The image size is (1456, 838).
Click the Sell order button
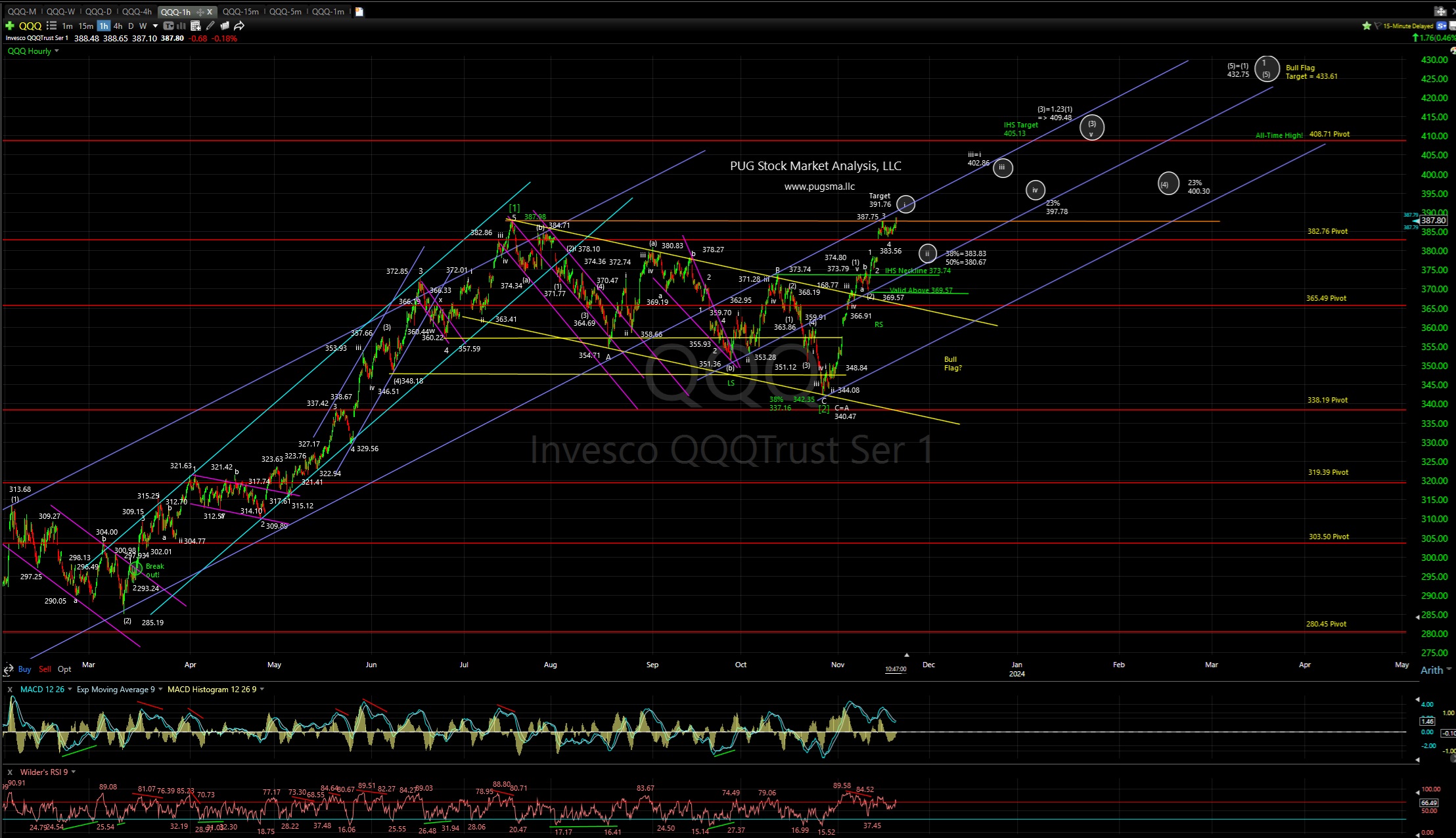coord(45,669)
